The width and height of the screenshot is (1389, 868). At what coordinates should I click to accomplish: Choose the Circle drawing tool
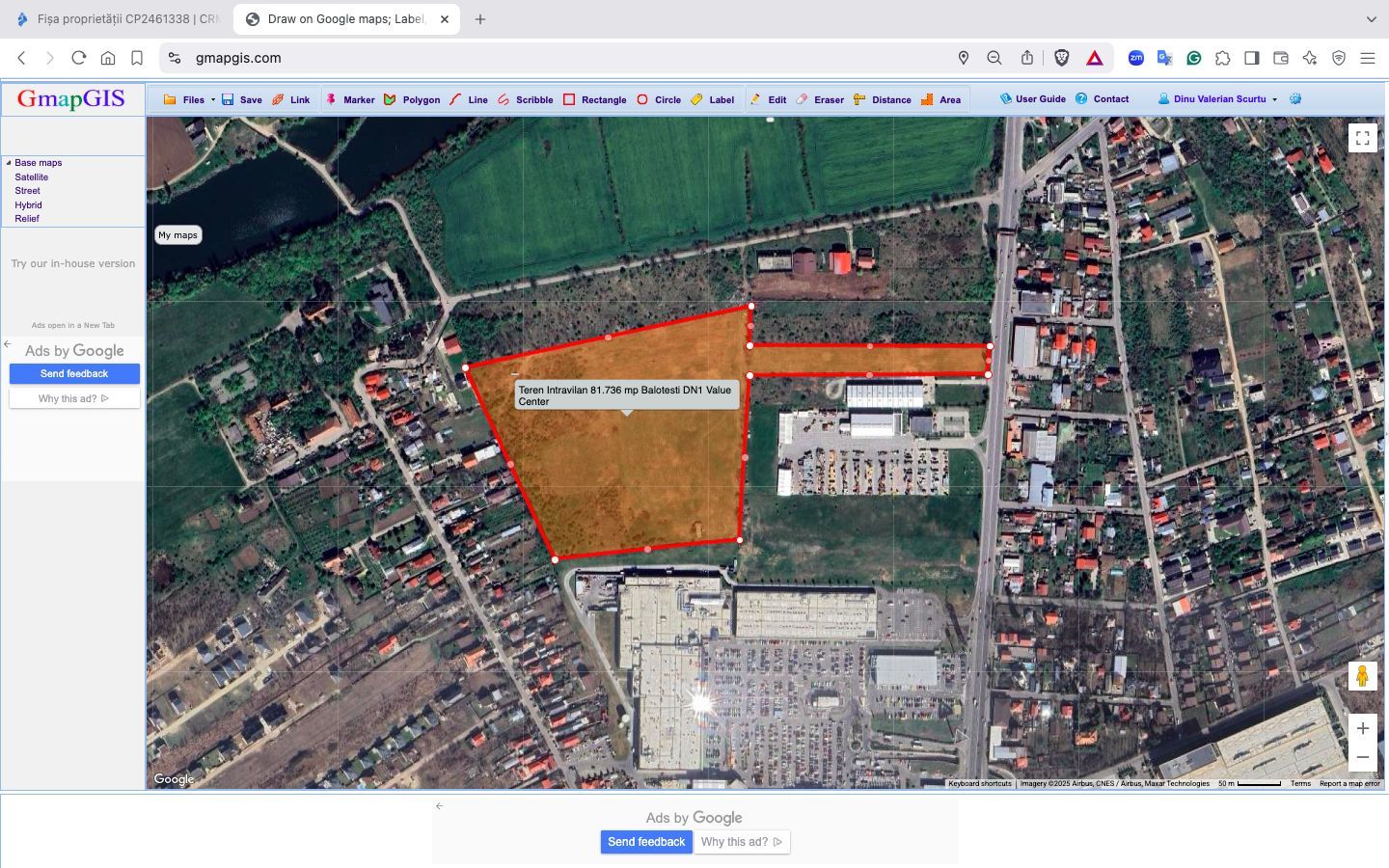666,99
